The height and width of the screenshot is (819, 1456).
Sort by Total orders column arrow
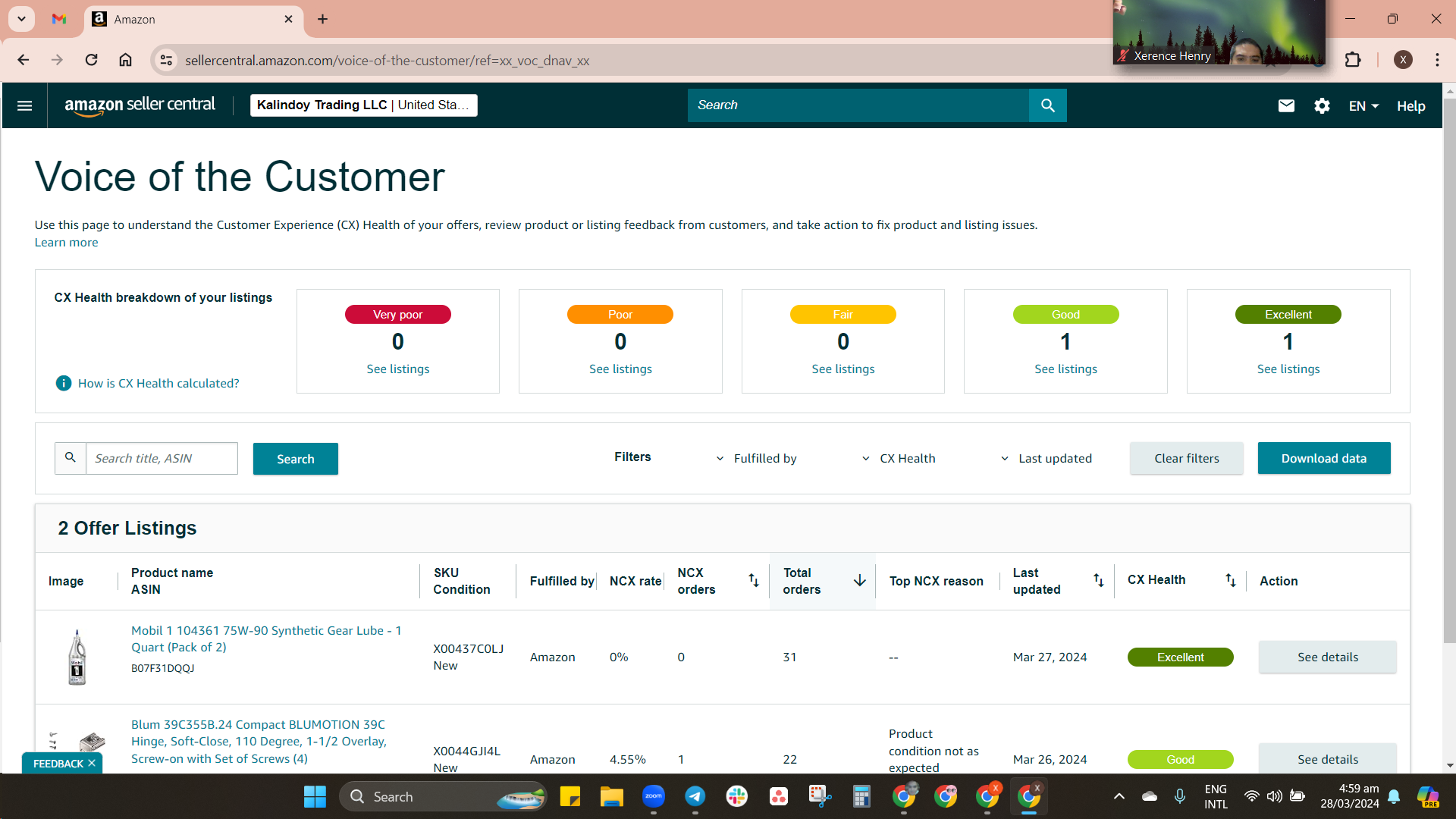coord(859,580)
